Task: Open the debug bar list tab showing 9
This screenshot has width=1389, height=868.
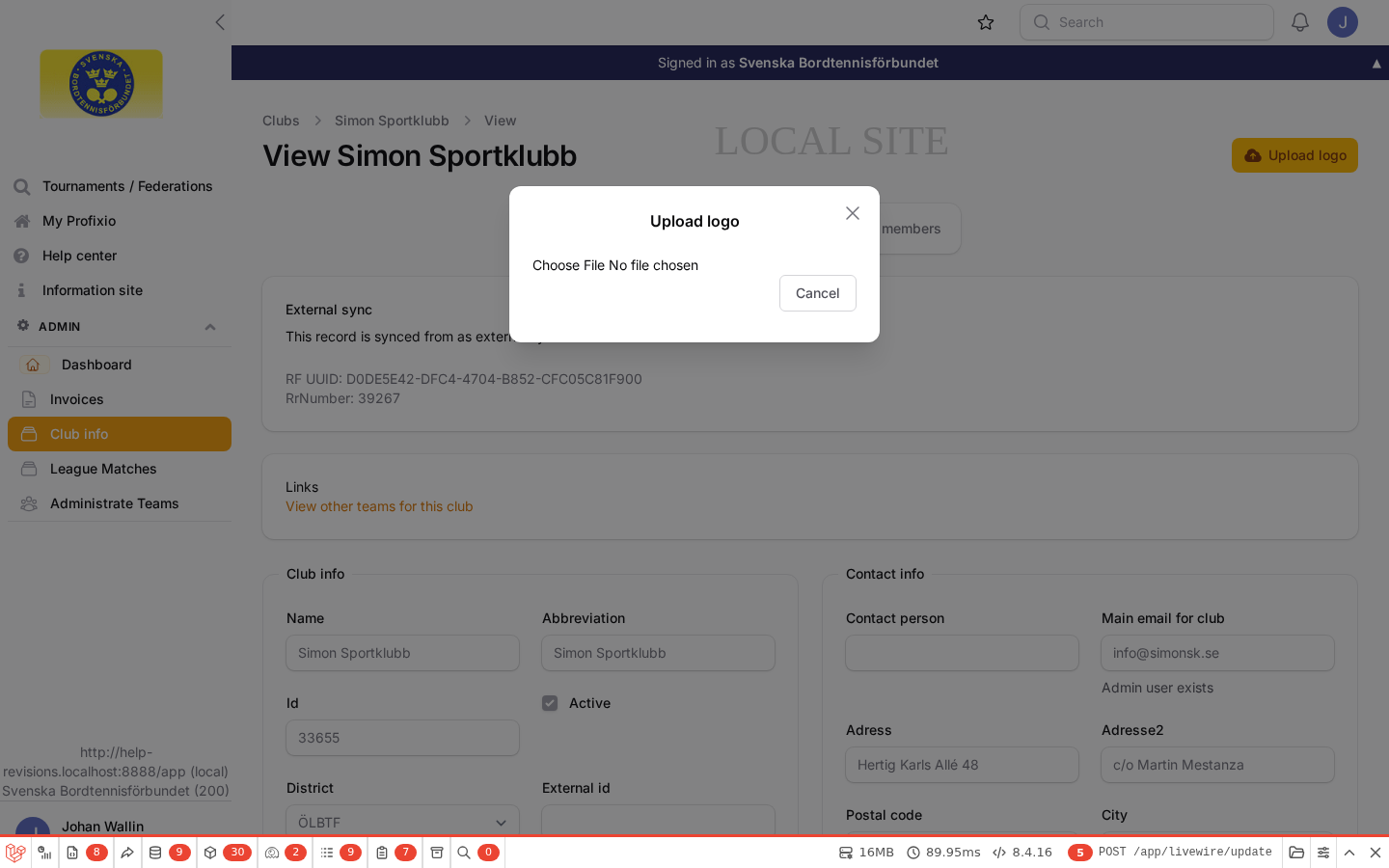Action: point(340,853)
